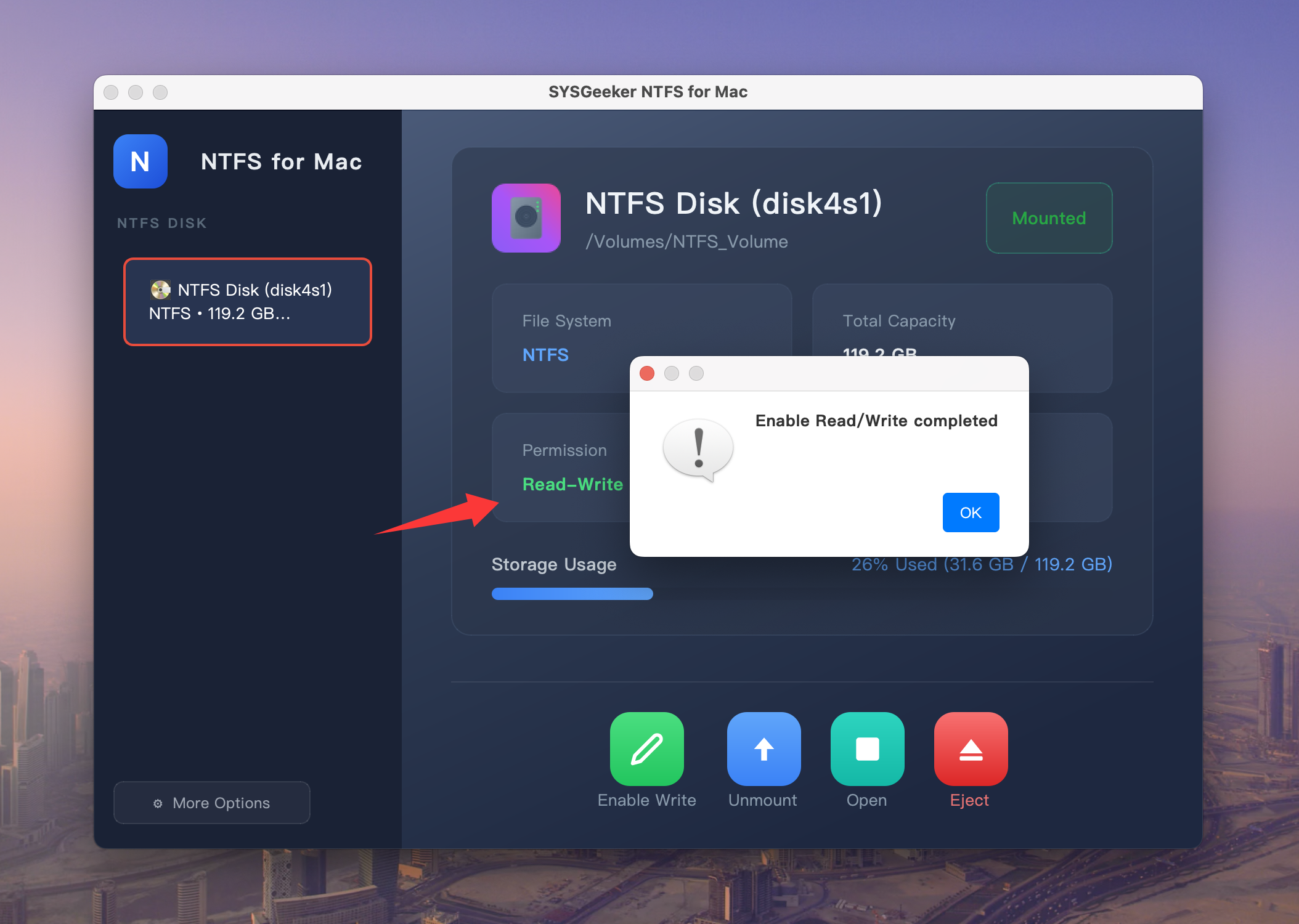This screenshot has height=924, width=1299.
Task: Click the Mounted status badge
Action: (x=1049, y=218)
